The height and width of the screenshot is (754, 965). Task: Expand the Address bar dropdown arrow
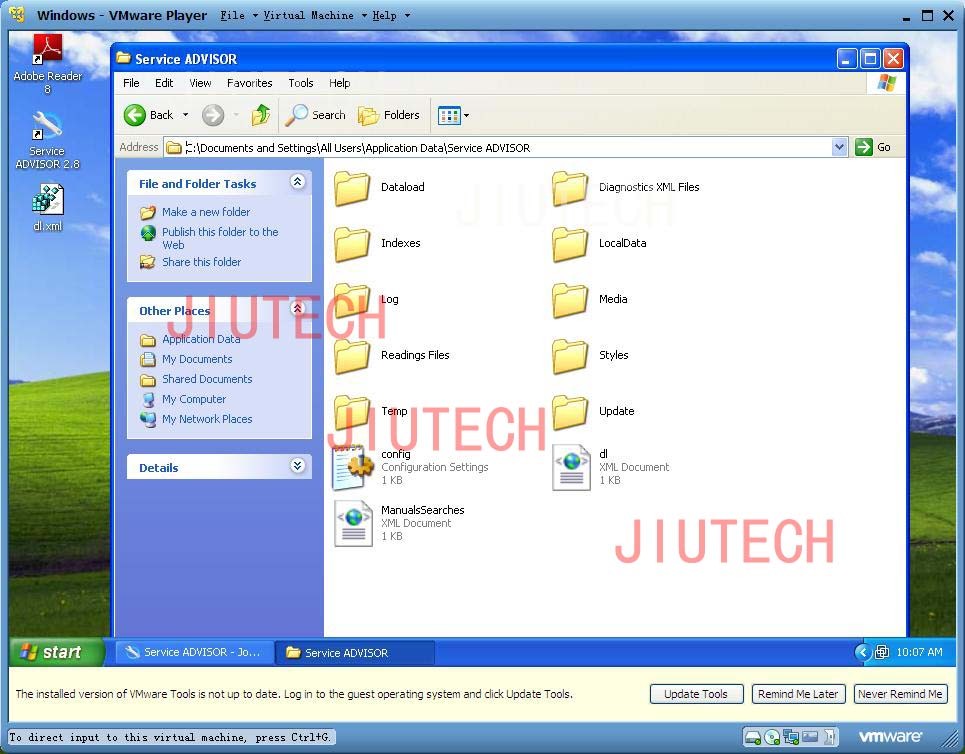point(839,147)
